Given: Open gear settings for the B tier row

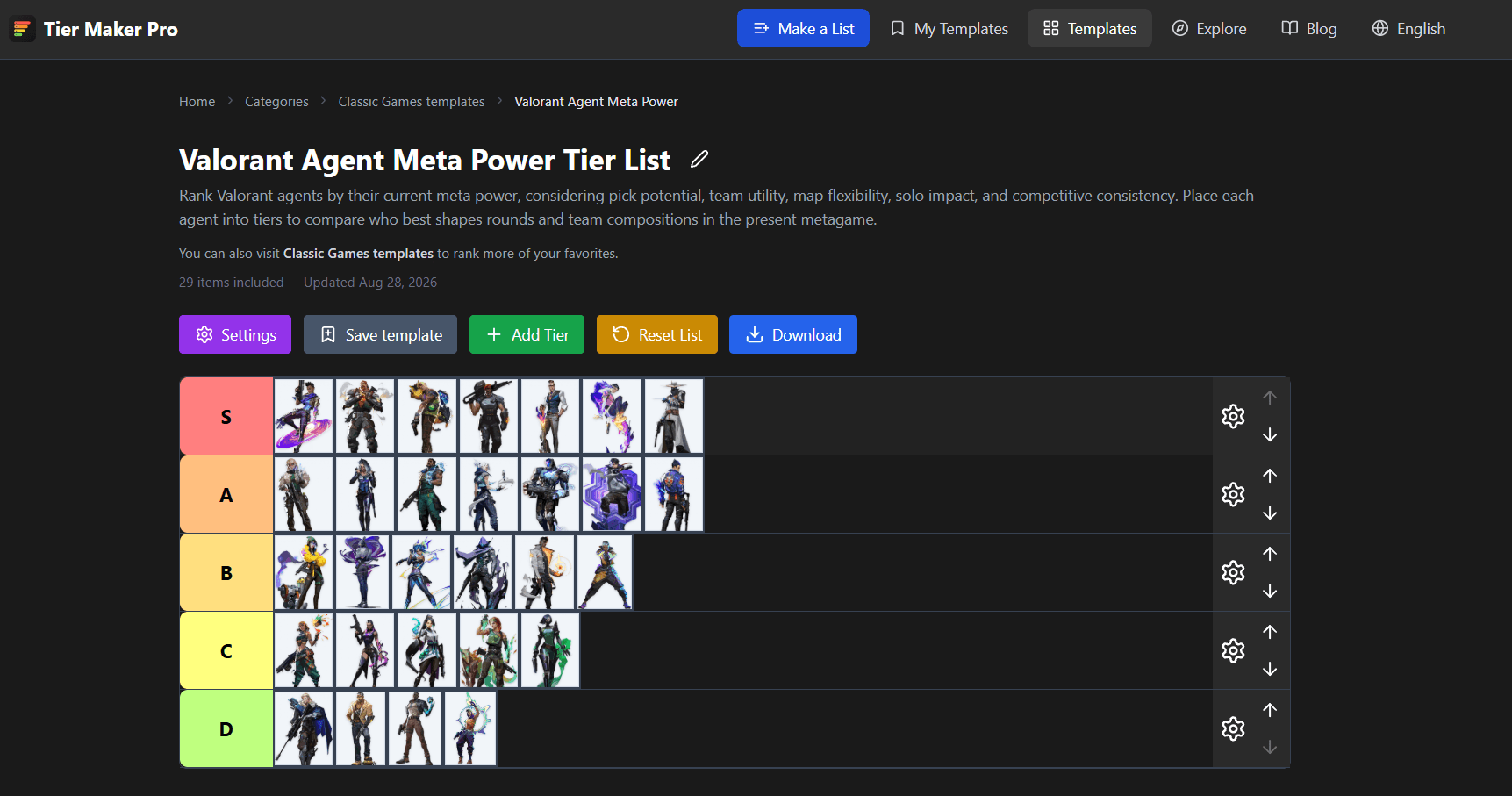Looking at the screenshot, I should click(x=1233, y=572).
